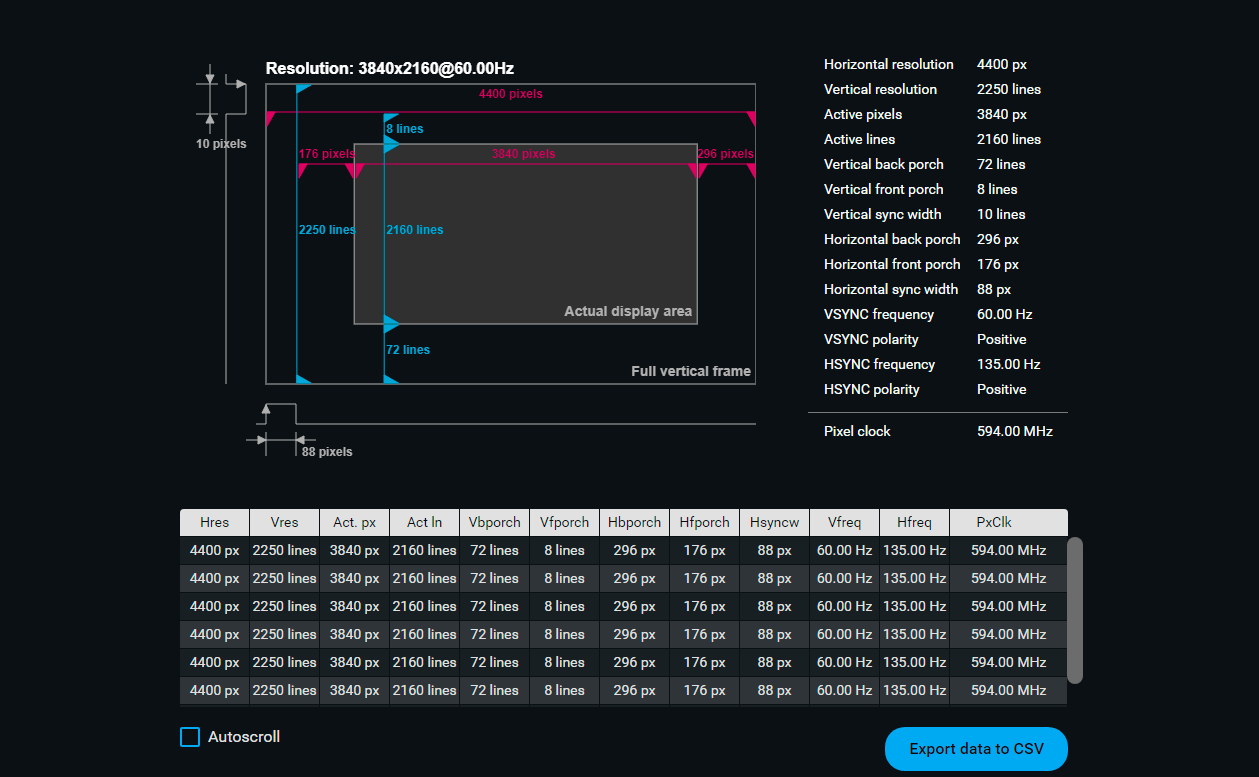The height and width of the screenshot is (777, 1259).
Task: Select the Vres column header
Action: coord(284,522)
